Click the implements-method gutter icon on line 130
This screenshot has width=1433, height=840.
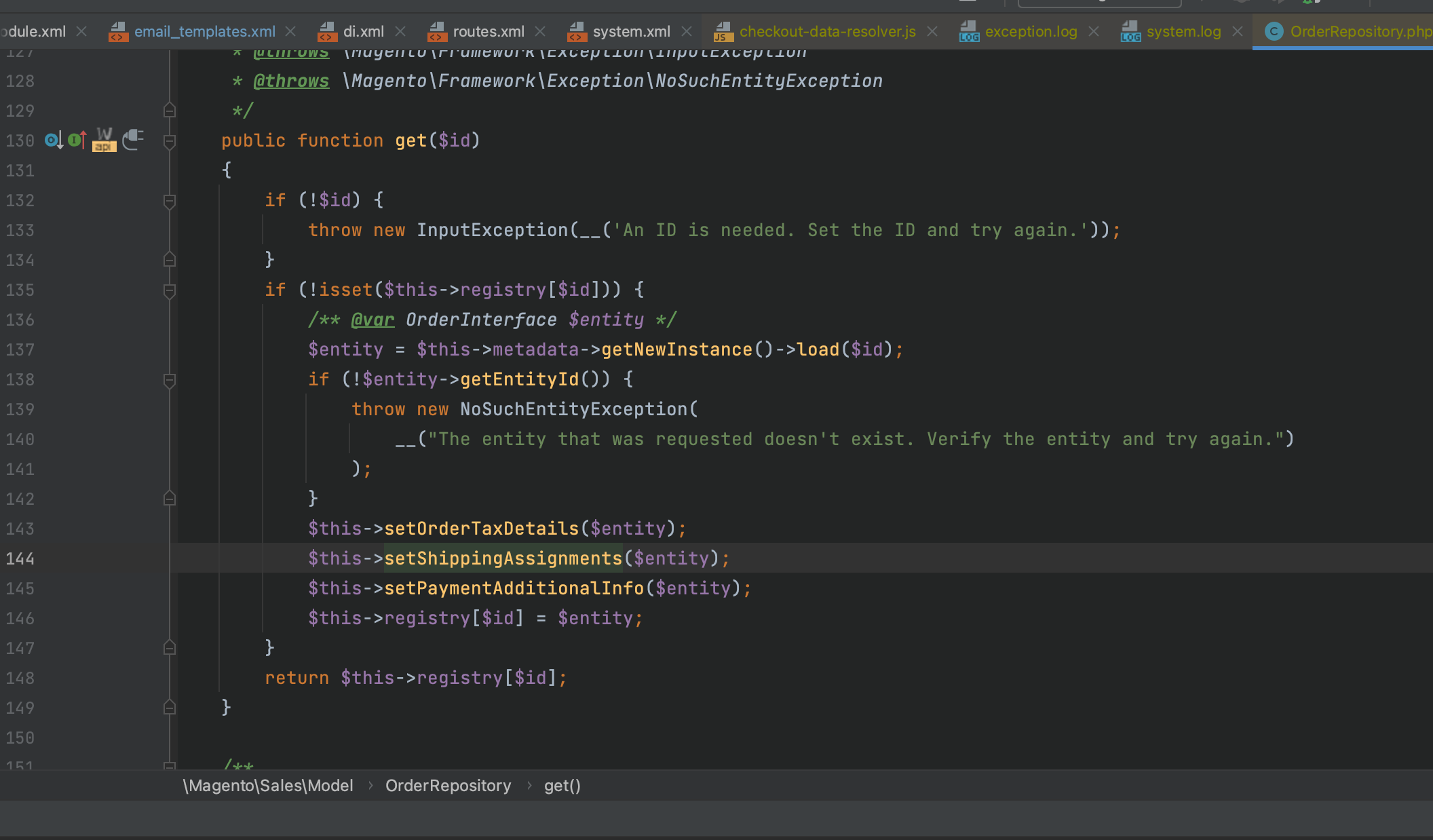coord(77,140)
